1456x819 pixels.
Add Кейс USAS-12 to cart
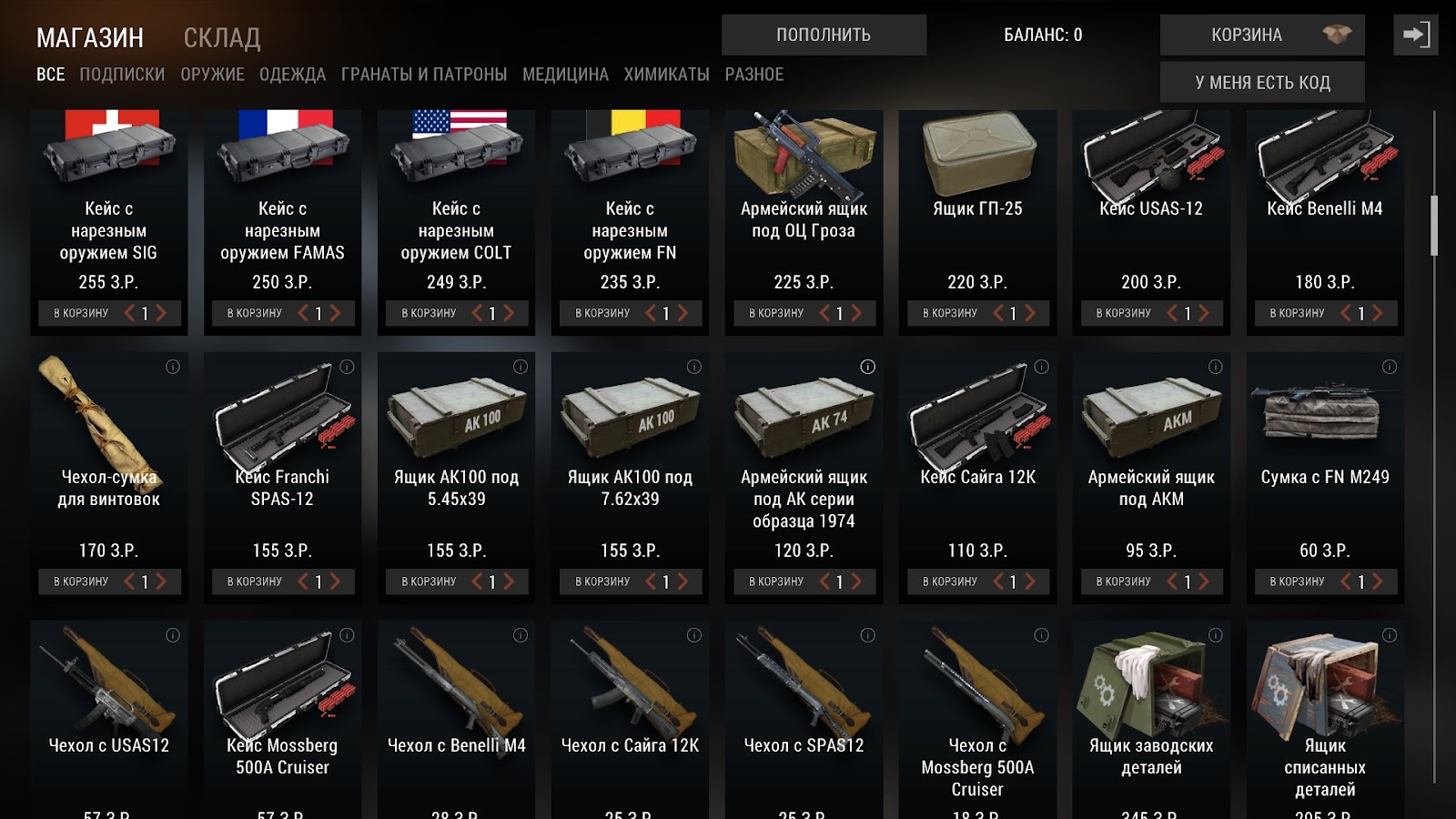(1123, 313)
